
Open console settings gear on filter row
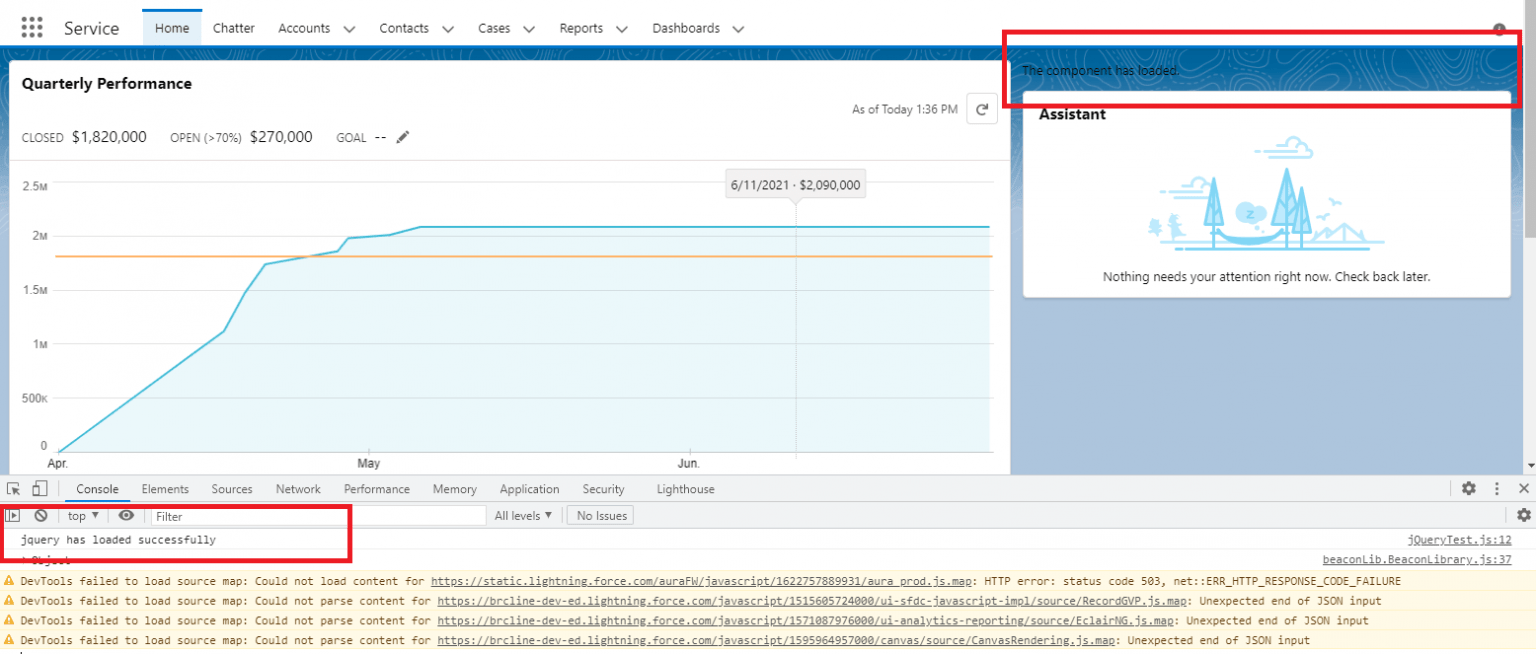(1523, 515)
